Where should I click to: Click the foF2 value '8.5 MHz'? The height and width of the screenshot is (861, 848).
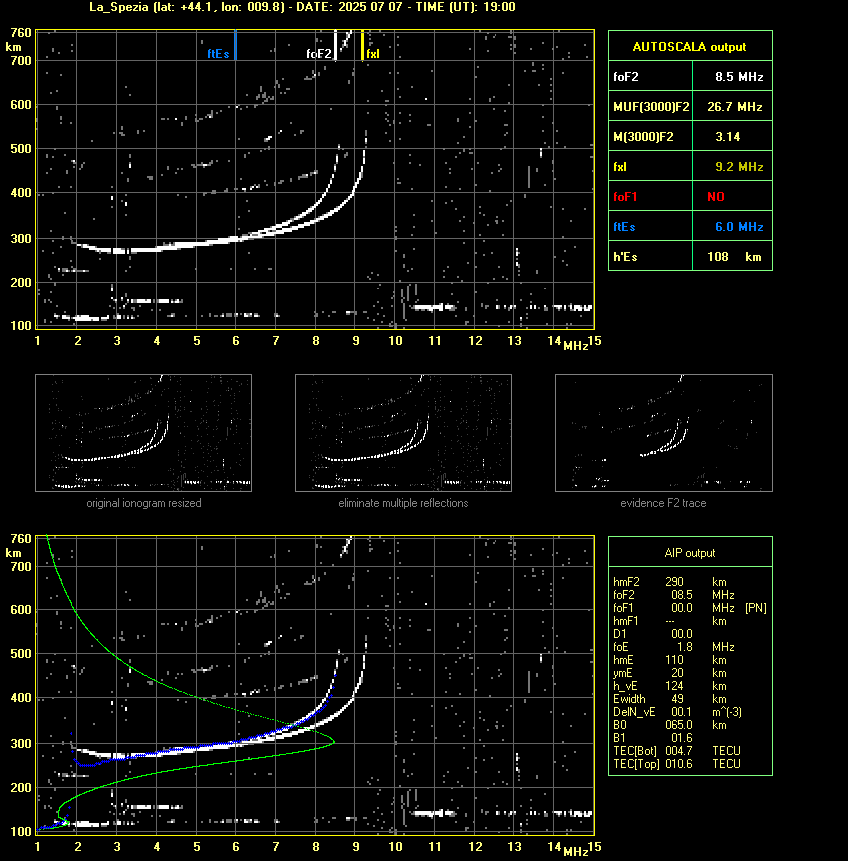(x=739, y=77)
